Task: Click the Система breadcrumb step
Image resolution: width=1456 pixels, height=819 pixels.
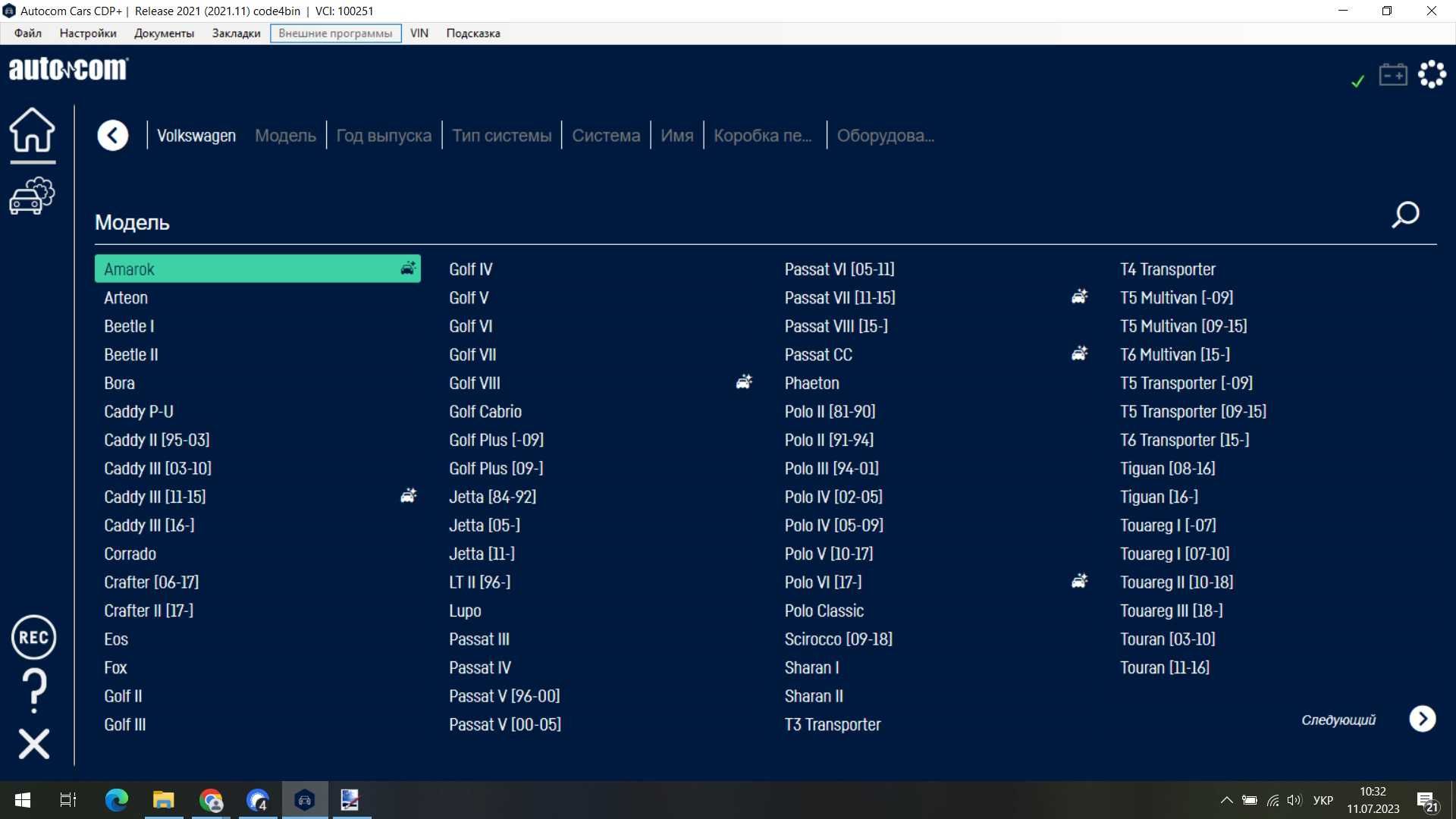Action: [606, 136]
